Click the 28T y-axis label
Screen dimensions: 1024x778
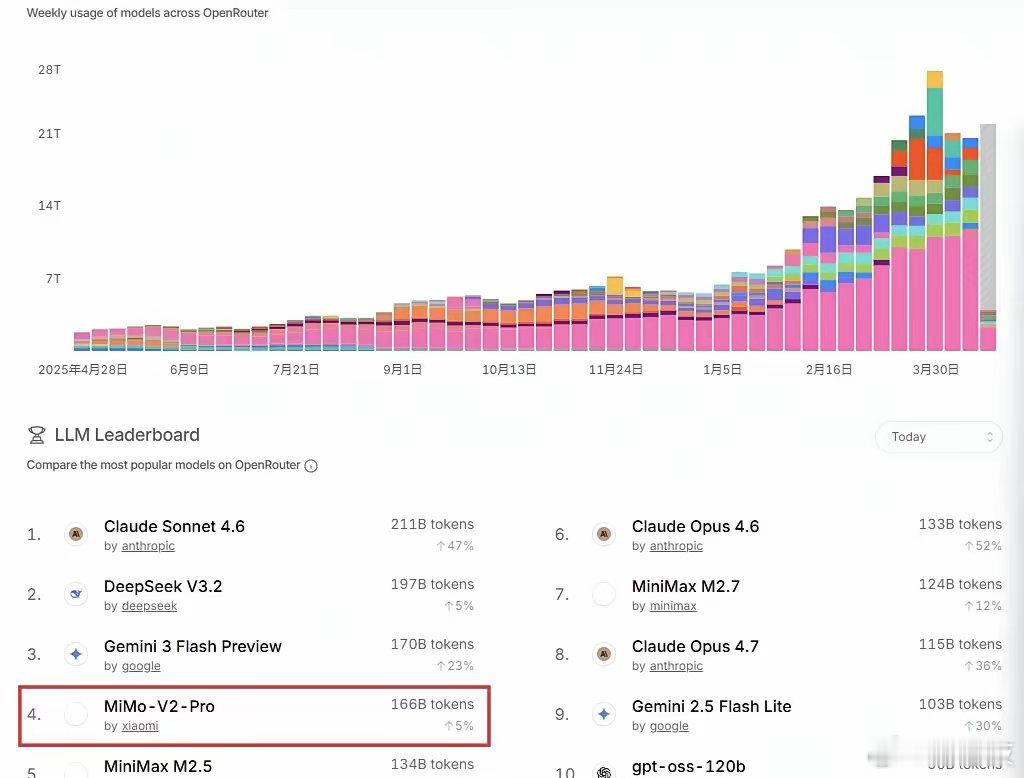coord(50,70)
